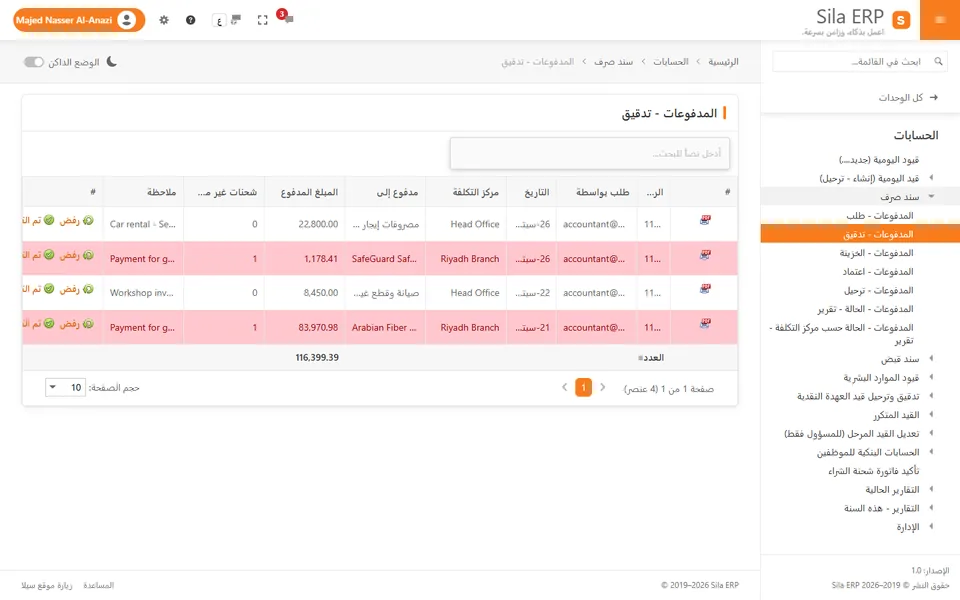Enter fullscreen mode via the corners icon
960x600 pixels.
[263, 20]
